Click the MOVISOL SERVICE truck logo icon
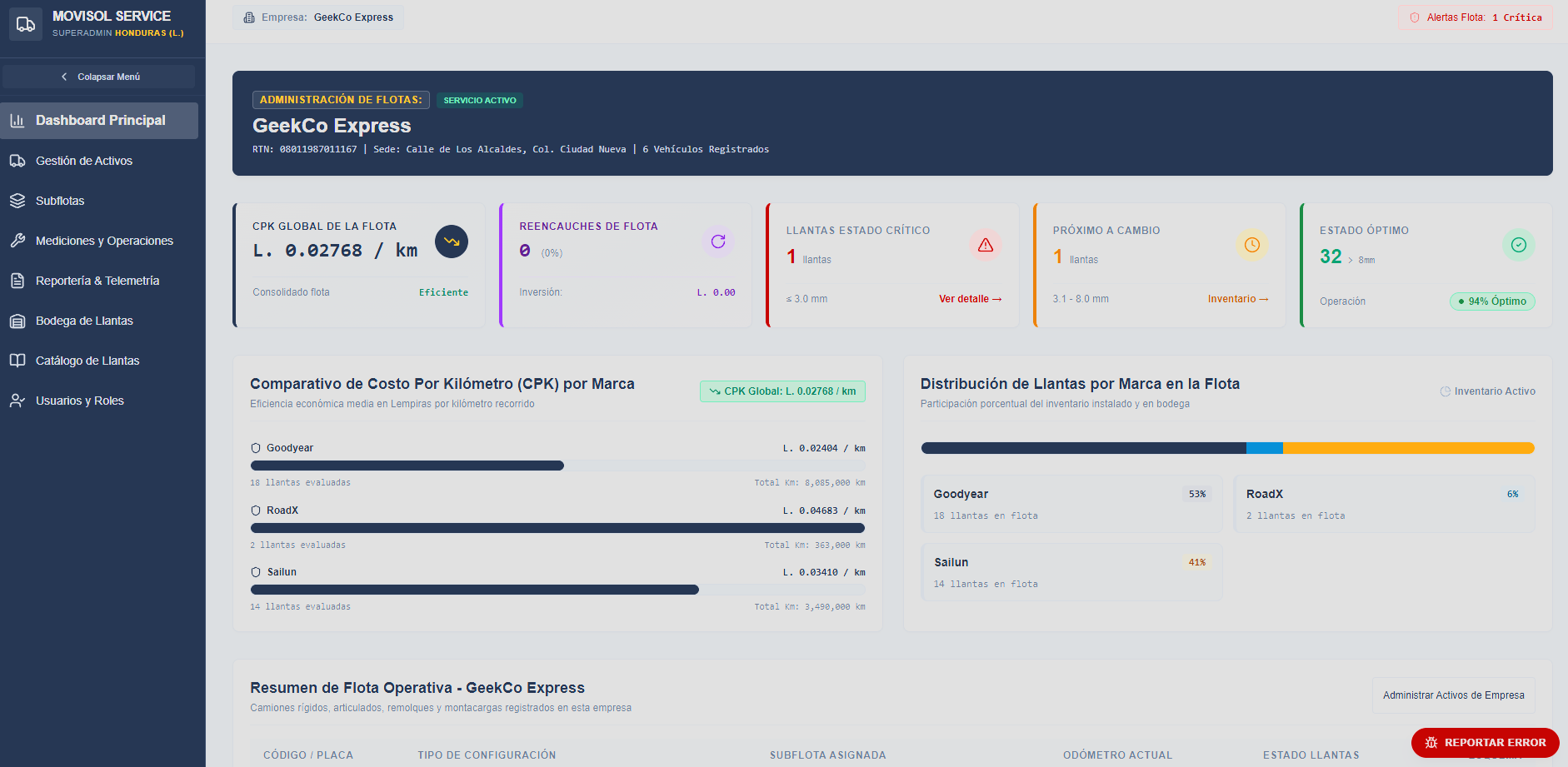The width and height of the screenshot is (1568, 767). (26, 24)
